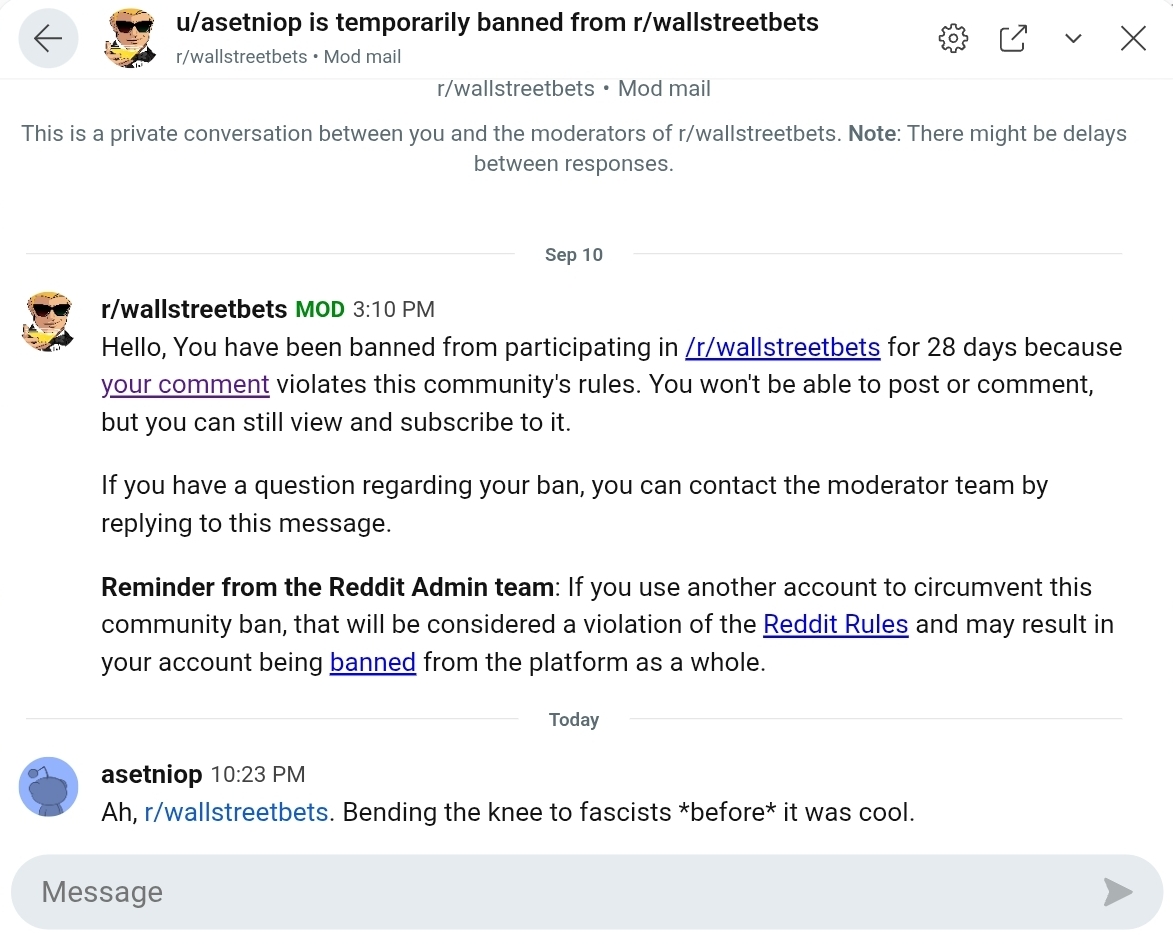Click the MOD badge next to sender

pos(320,310)
